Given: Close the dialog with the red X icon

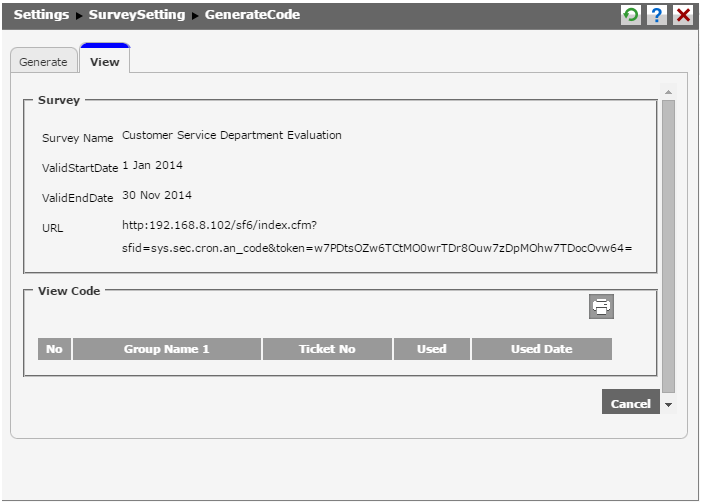Looking at the screenshot, I should (683, 15).
